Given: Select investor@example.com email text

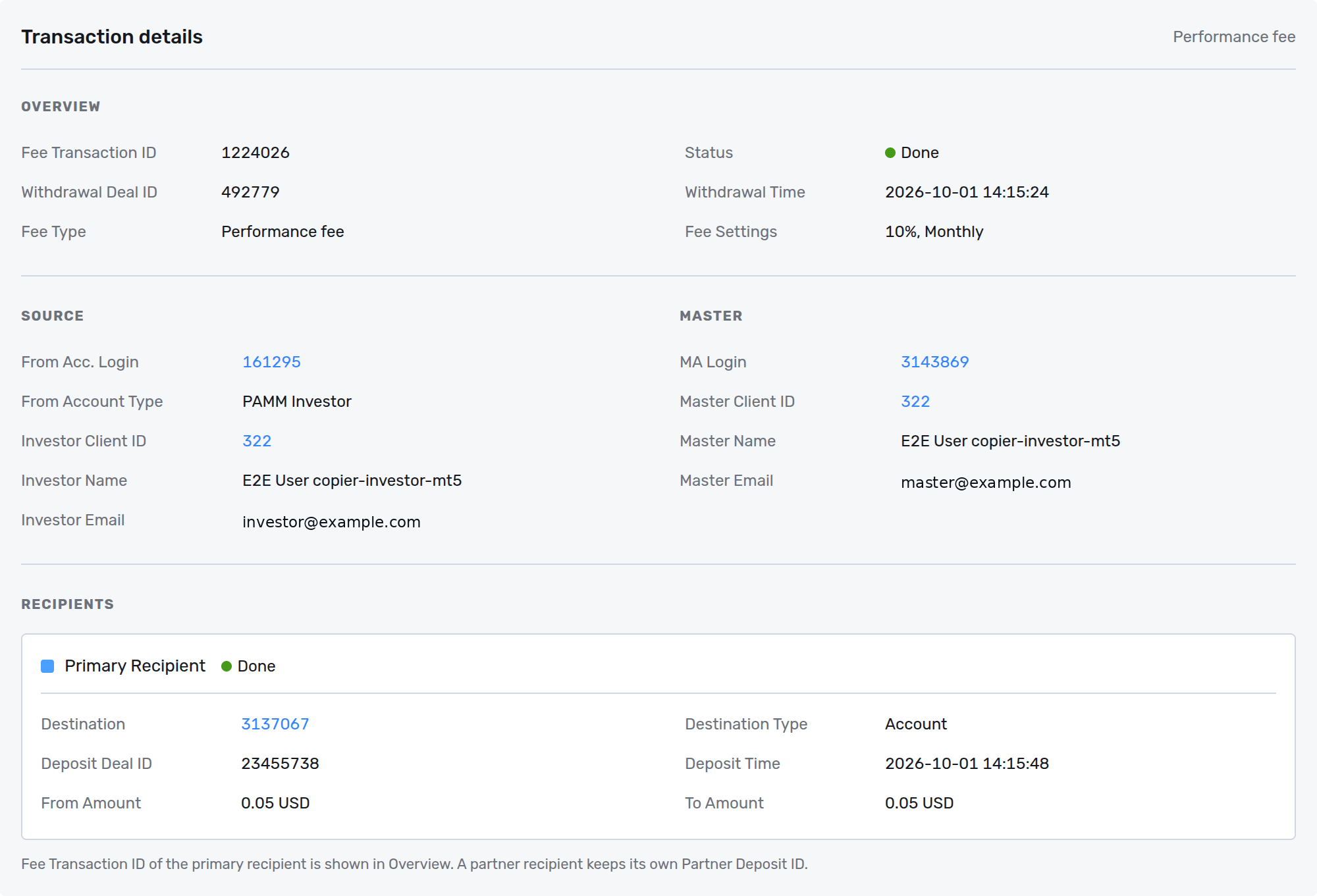Looking at the screenshot, I should 331,522.
